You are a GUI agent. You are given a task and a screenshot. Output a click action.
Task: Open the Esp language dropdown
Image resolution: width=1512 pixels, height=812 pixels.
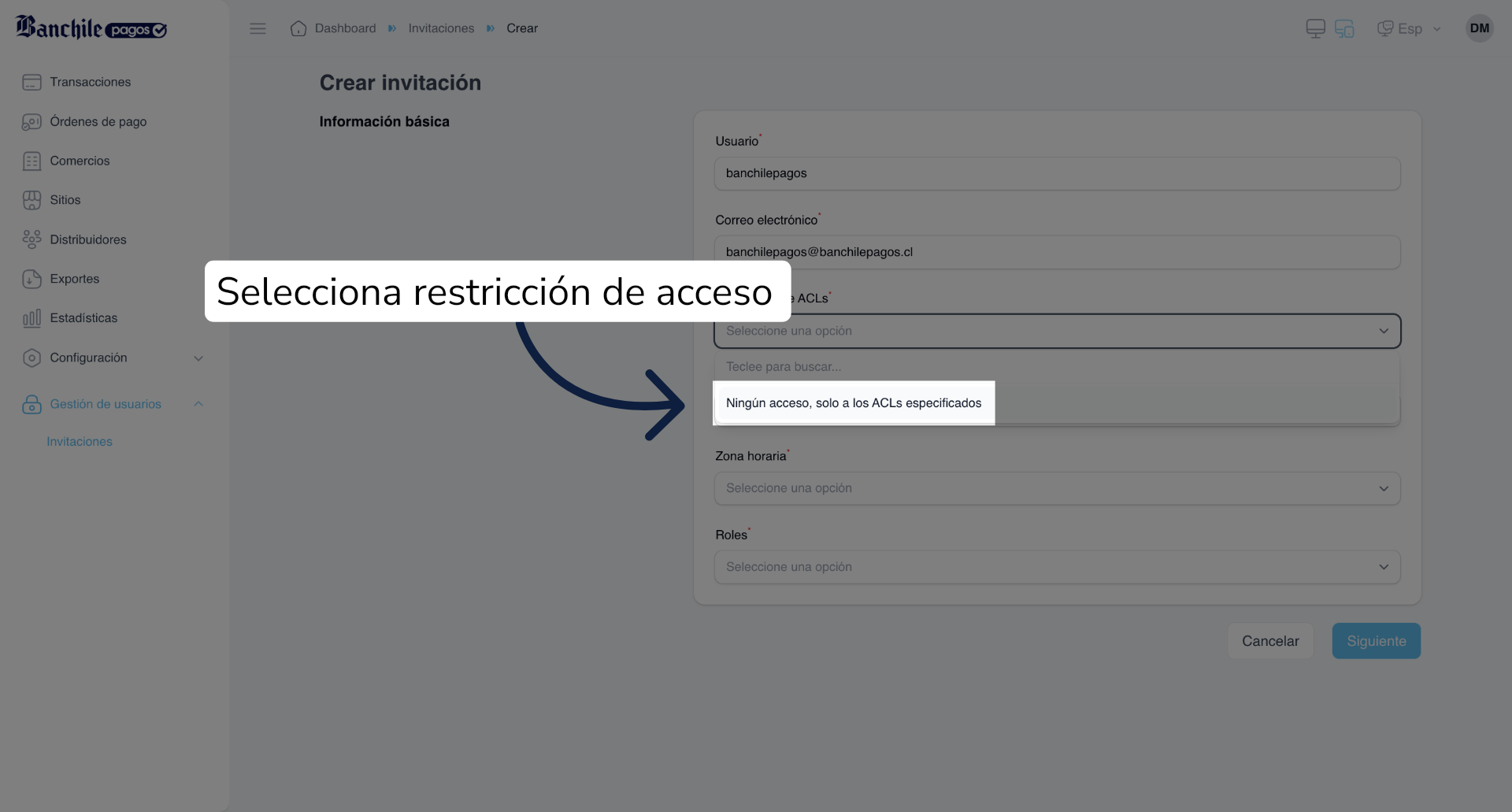tap(1410, 28)
